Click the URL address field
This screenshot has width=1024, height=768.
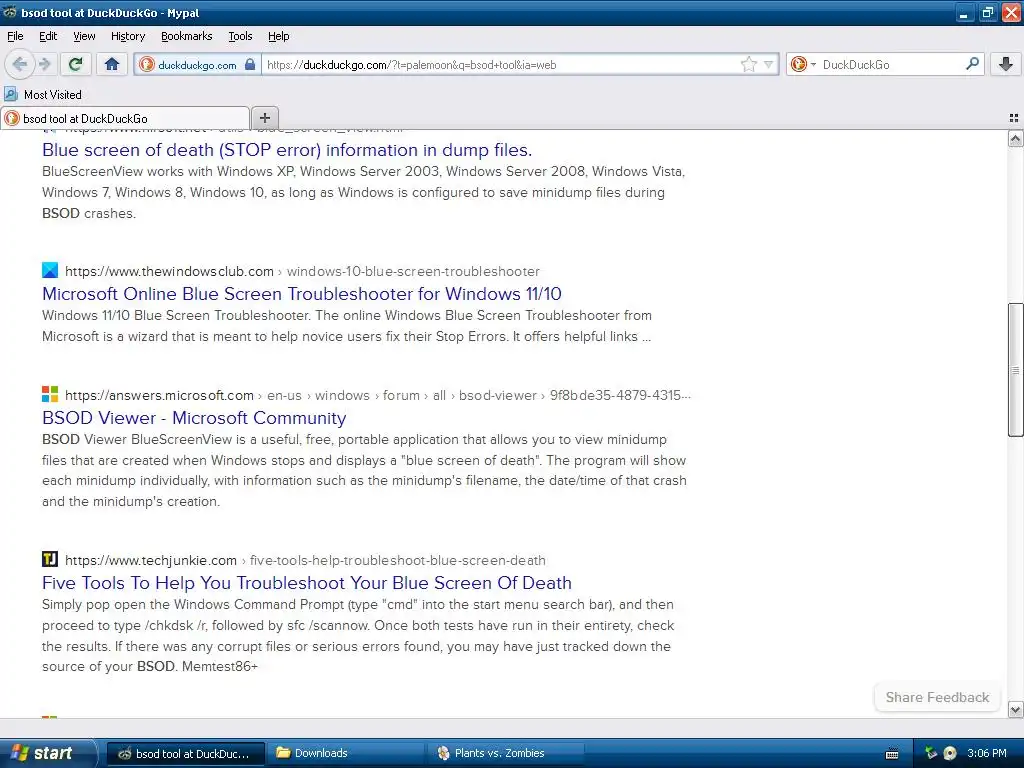pos(500,65)
